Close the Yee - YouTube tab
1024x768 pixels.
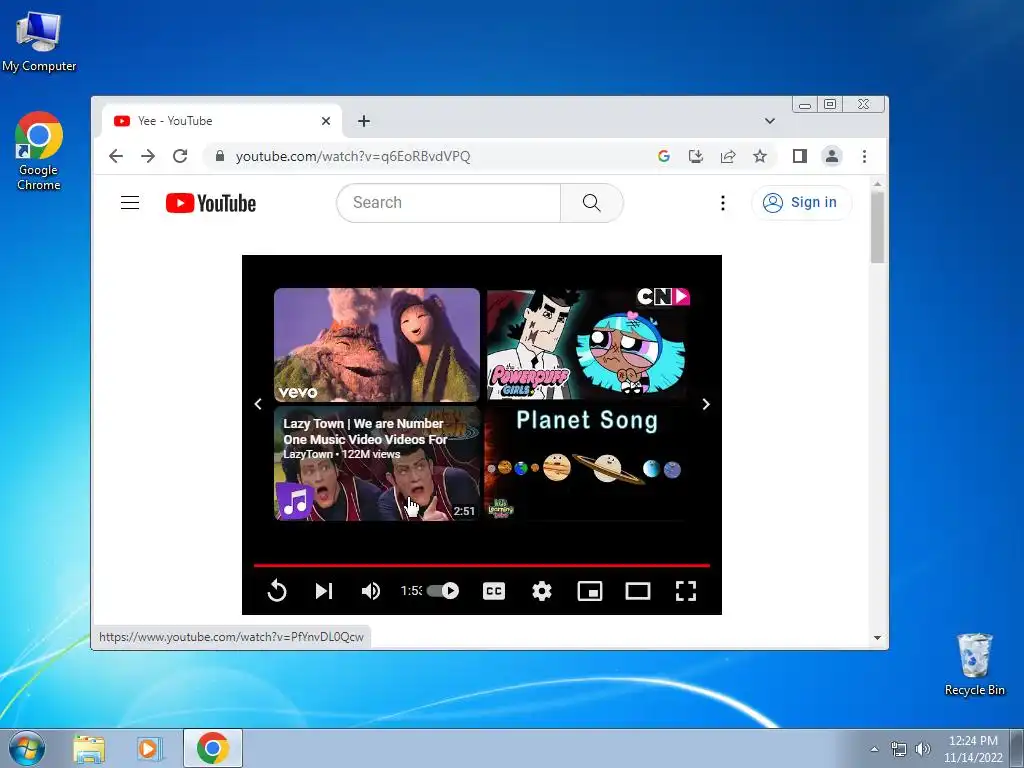pyautogui.click(x=326, y=121)
